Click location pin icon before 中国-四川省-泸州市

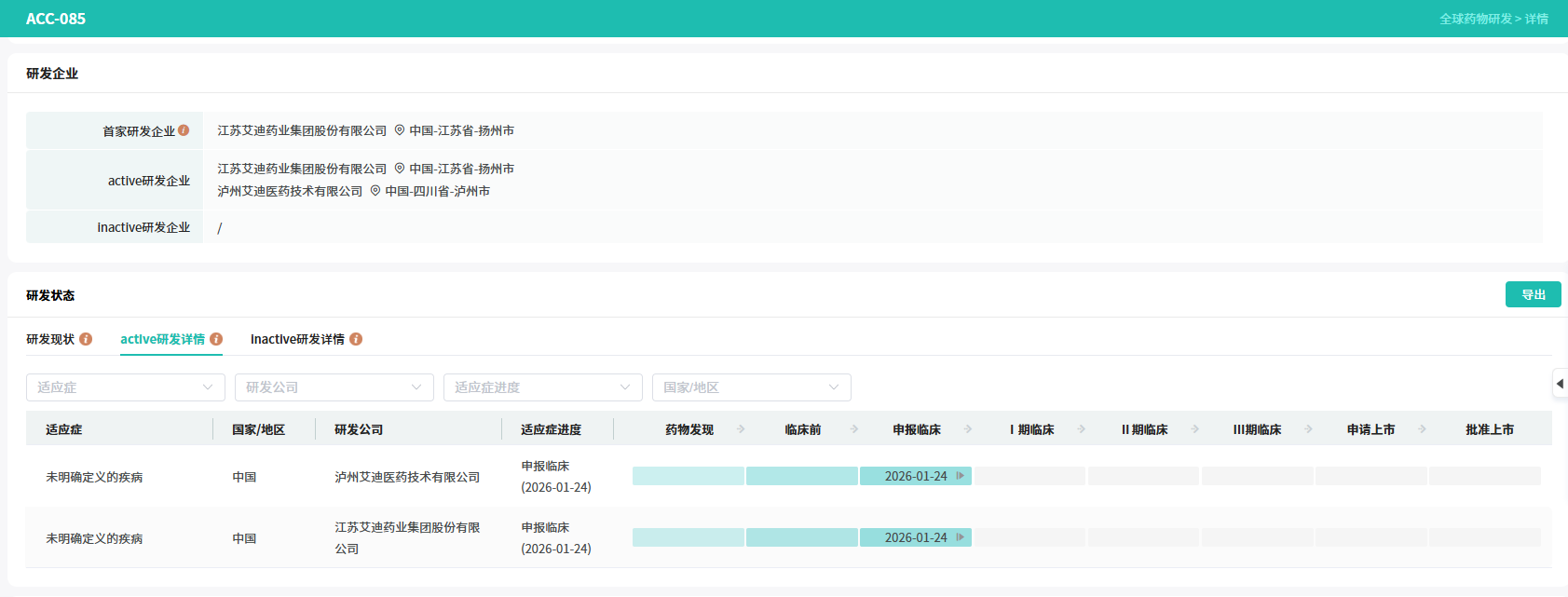pos(375,191)
